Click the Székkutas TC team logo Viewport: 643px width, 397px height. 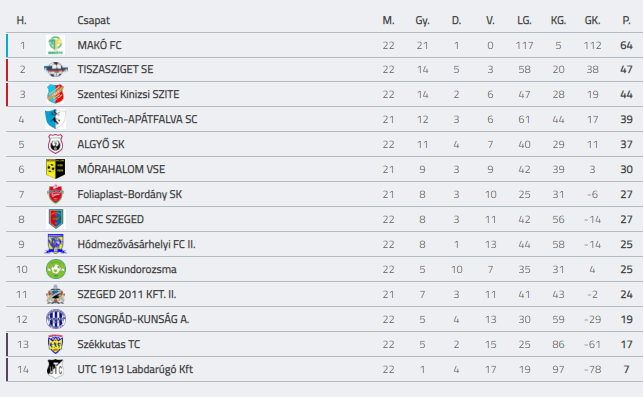coord(55,345)
